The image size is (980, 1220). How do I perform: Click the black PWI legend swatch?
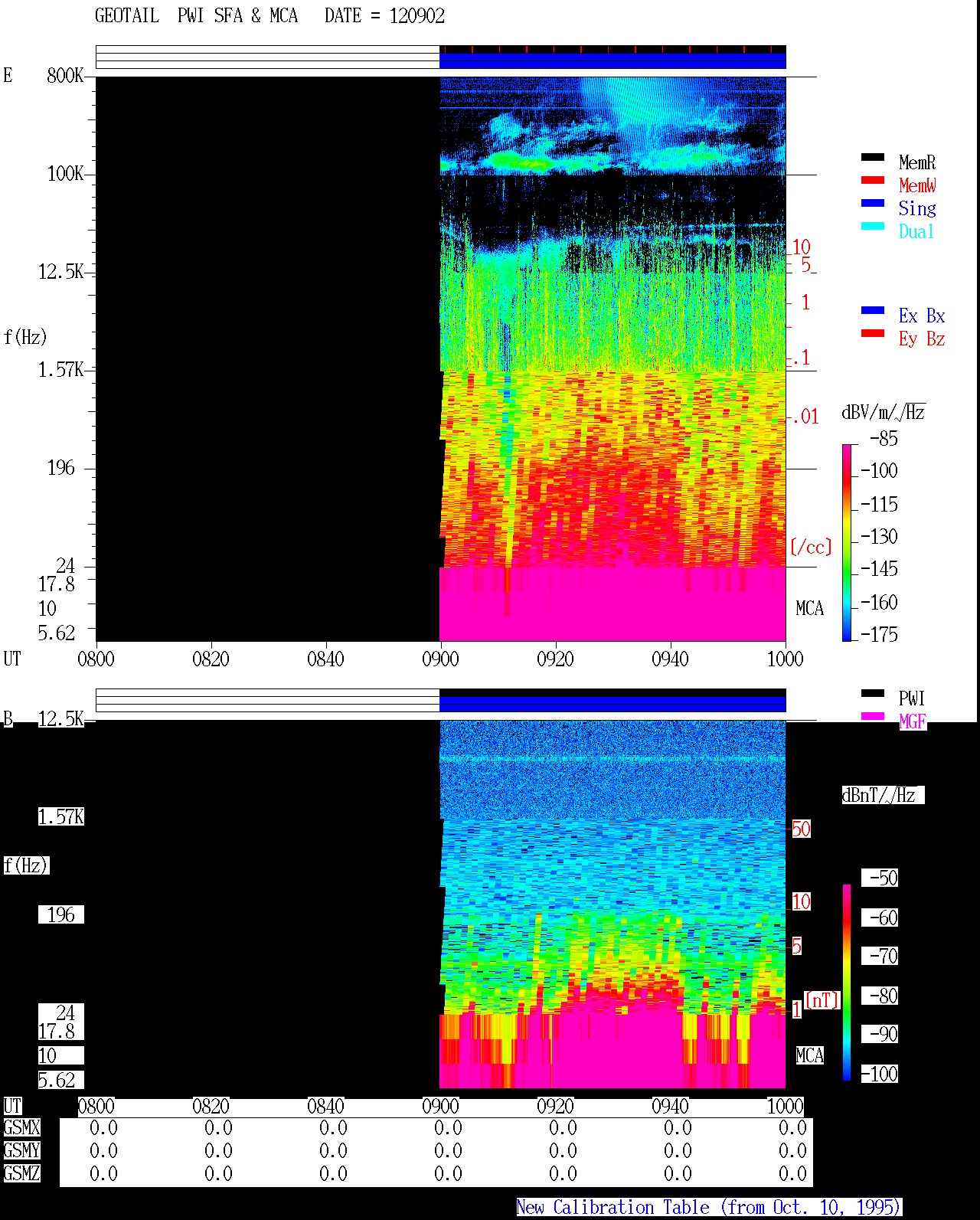[x=873, y=694]
